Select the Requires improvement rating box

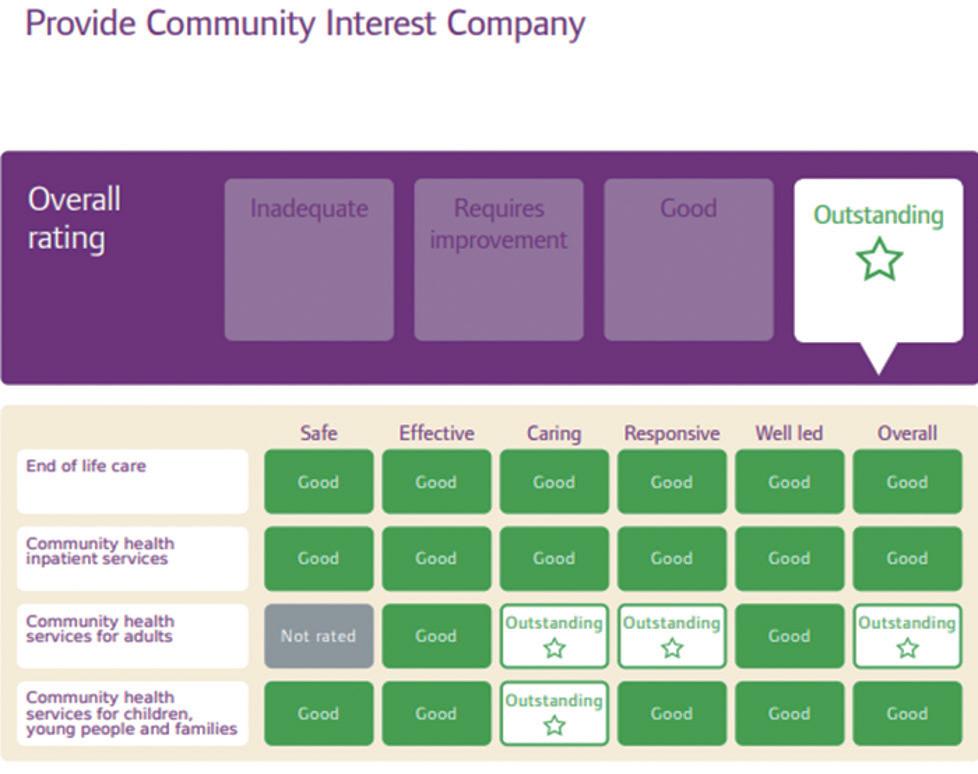(x=499, y=260)
